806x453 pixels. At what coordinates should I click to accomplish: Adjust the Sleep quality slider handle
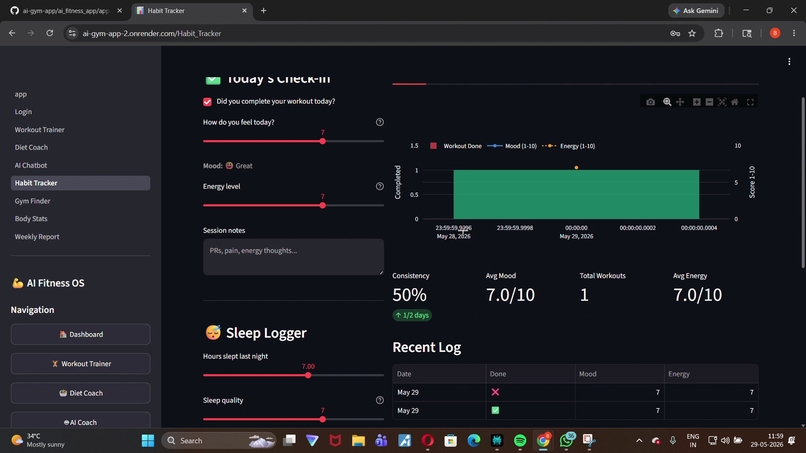(x=322, y=419)
